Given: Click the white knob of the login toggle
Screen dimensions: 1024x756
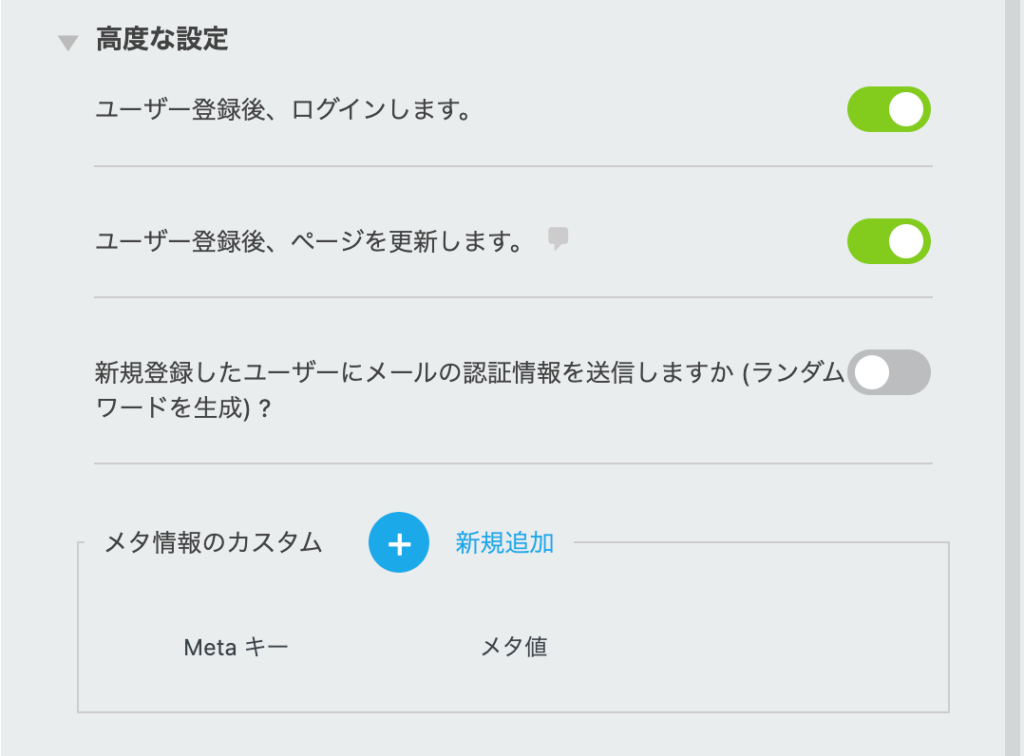Looking at the screenshot, I should (x=906, y=109).
